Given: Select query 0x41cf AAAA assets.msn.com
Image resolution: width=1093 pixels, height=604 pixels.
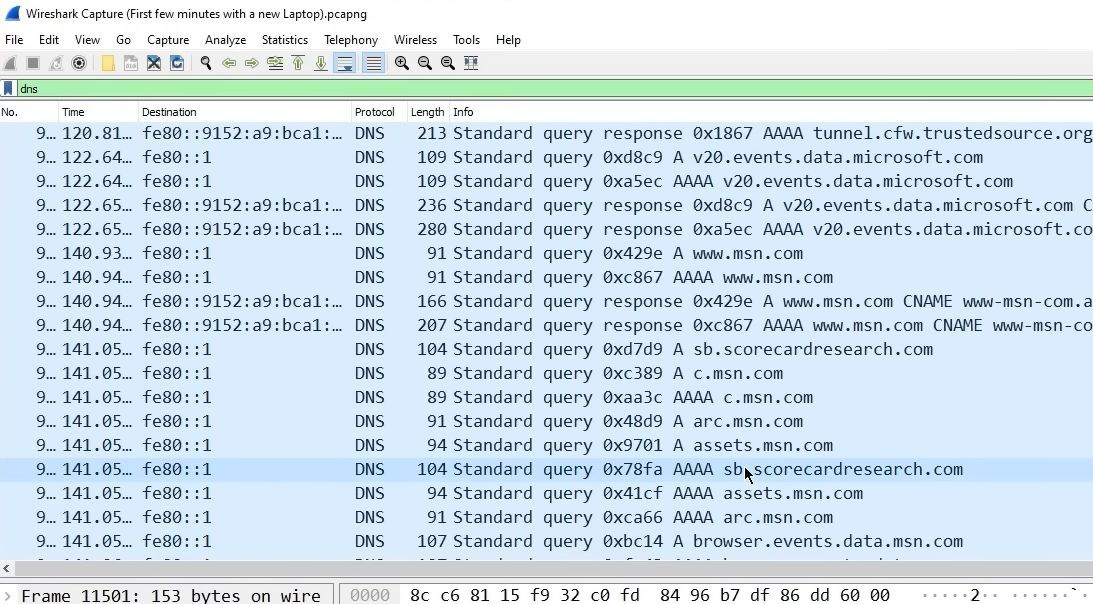Looking at the screenshot, I should tap(546, 493).
